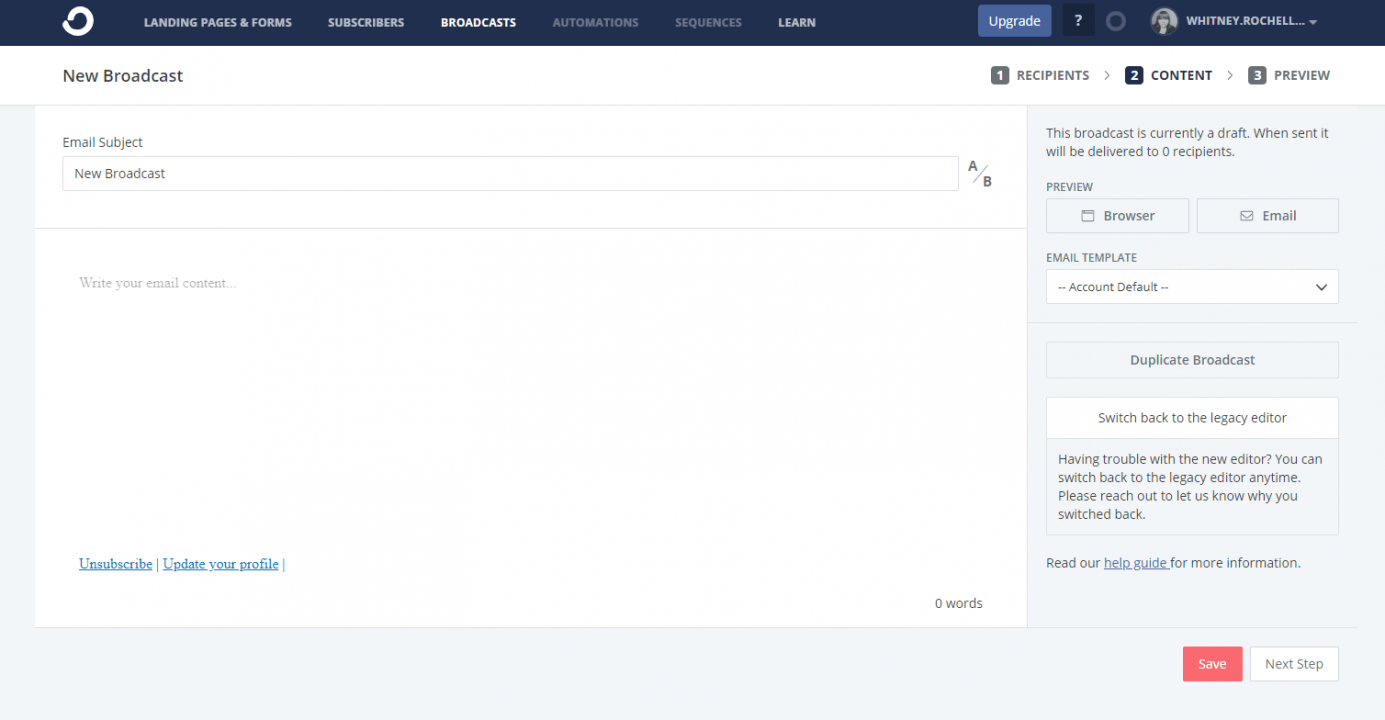Go to the Subscribers section
Screen dimensions: 1385x720
[366, 22]
